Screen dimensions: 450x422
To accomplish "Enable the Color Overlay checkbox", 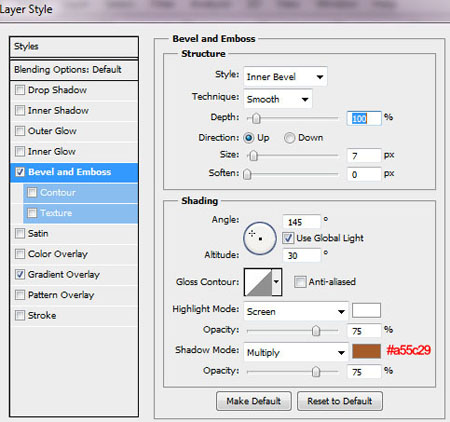I will 20,254.
